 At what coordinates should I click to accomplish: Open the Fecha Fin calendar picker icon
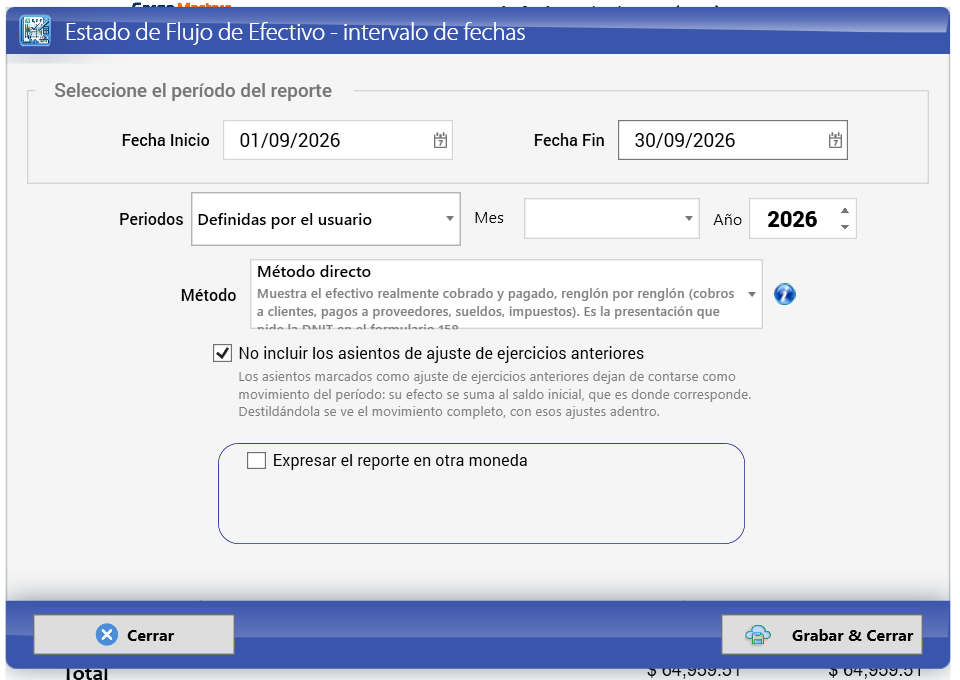pos(835,140)
